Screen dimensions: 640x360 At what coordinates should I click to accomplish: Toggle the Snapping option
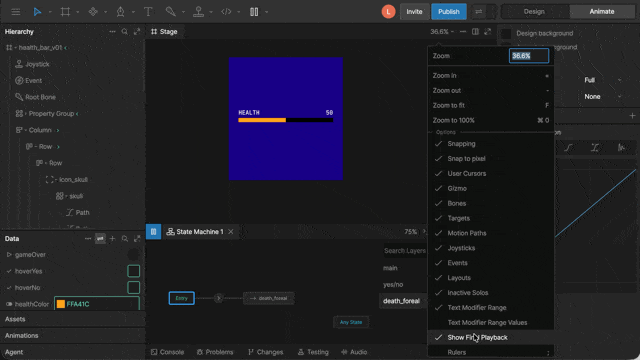[491, 144]
